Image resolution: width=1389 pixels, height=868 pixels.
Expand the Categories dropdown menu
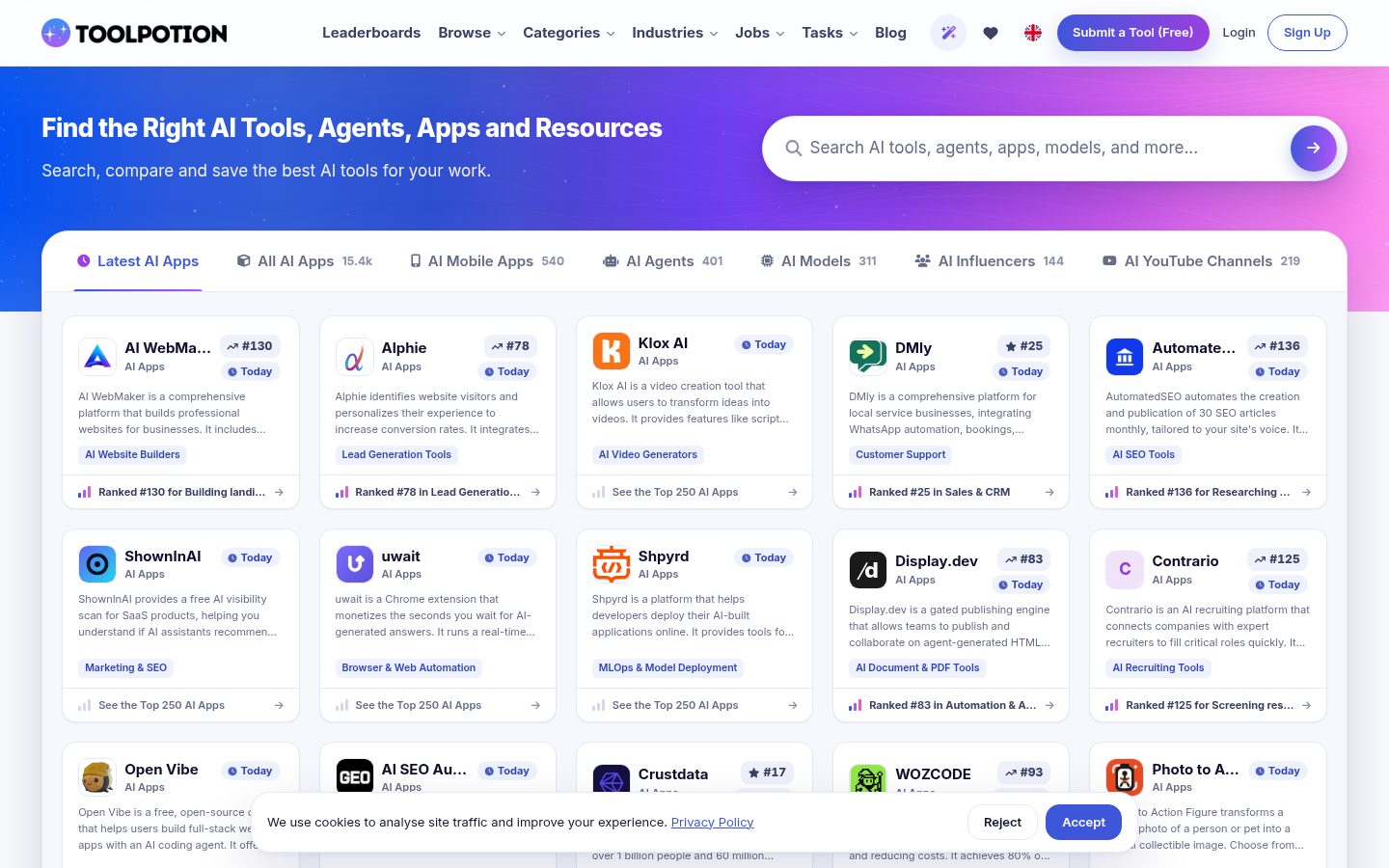point(568,33)
